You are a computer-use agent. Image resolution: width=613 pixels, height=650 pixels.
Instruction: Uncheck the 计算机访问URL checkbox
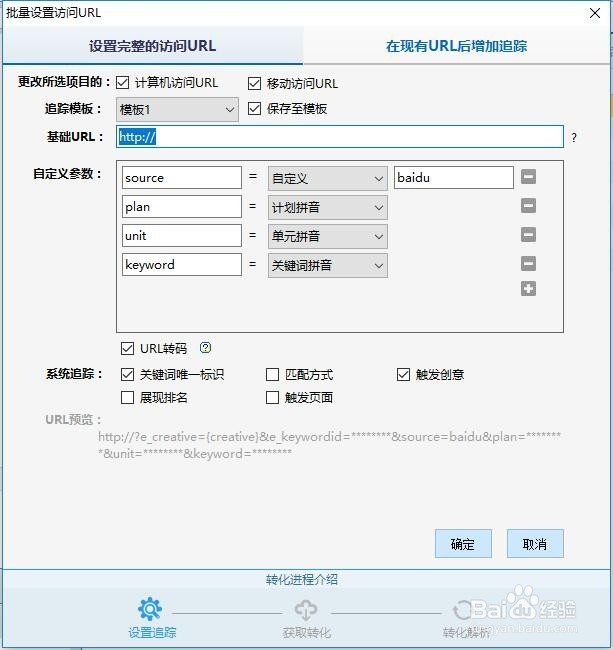click(123, 83)
